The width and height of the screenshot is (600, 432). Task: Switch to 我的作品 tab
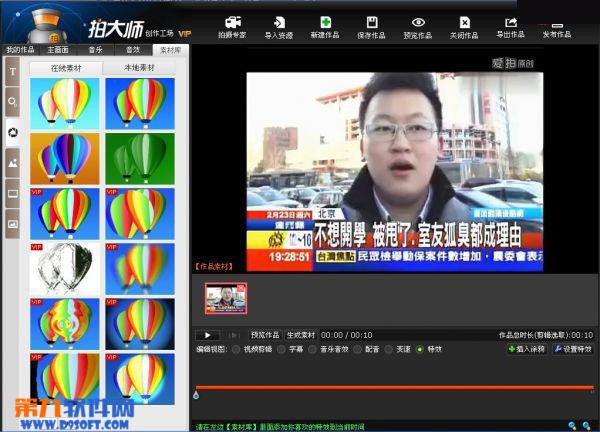[20, 50]
